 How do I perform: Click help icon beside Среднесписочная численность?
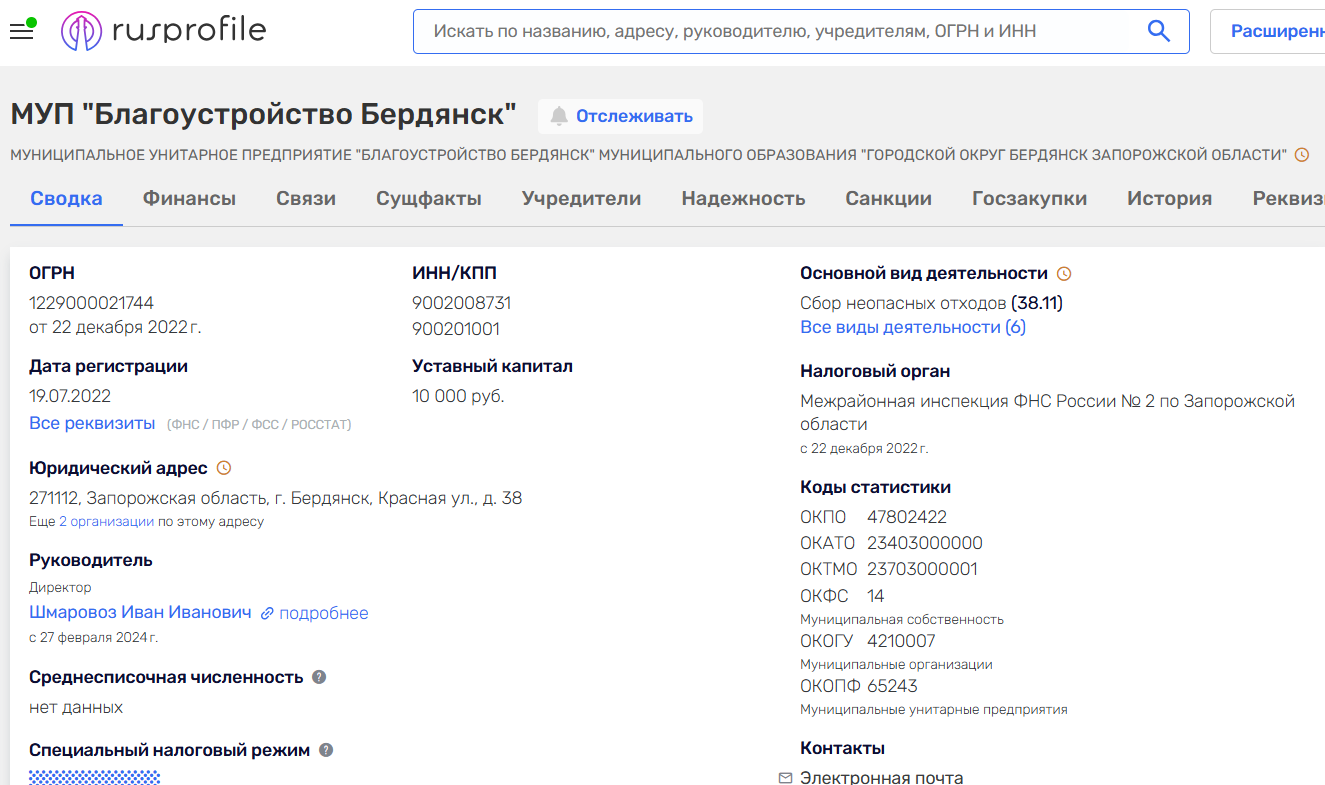[319, 677]
